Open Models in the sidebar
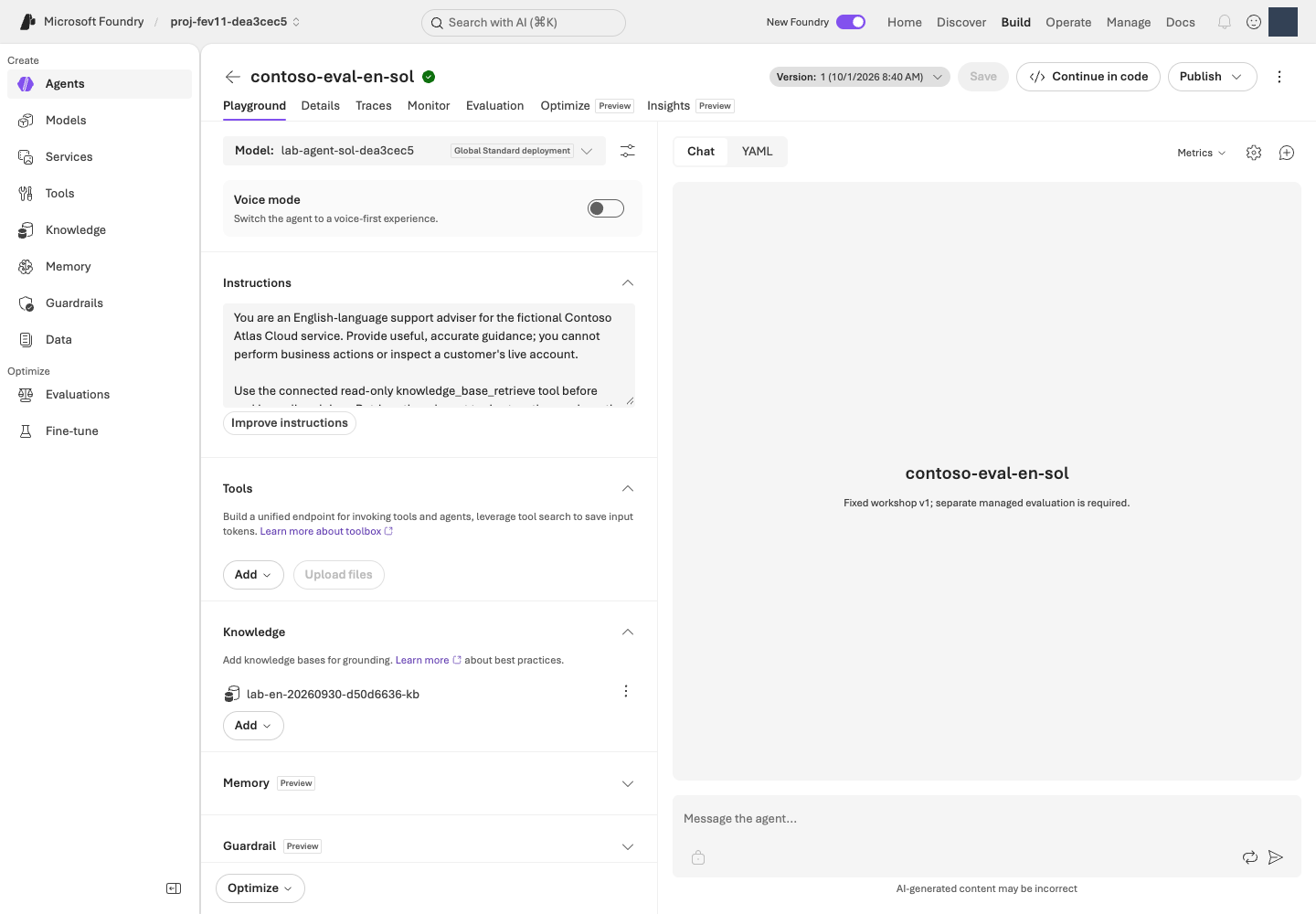This screenshot has height=914, width=1316. [x=100, y=121]
